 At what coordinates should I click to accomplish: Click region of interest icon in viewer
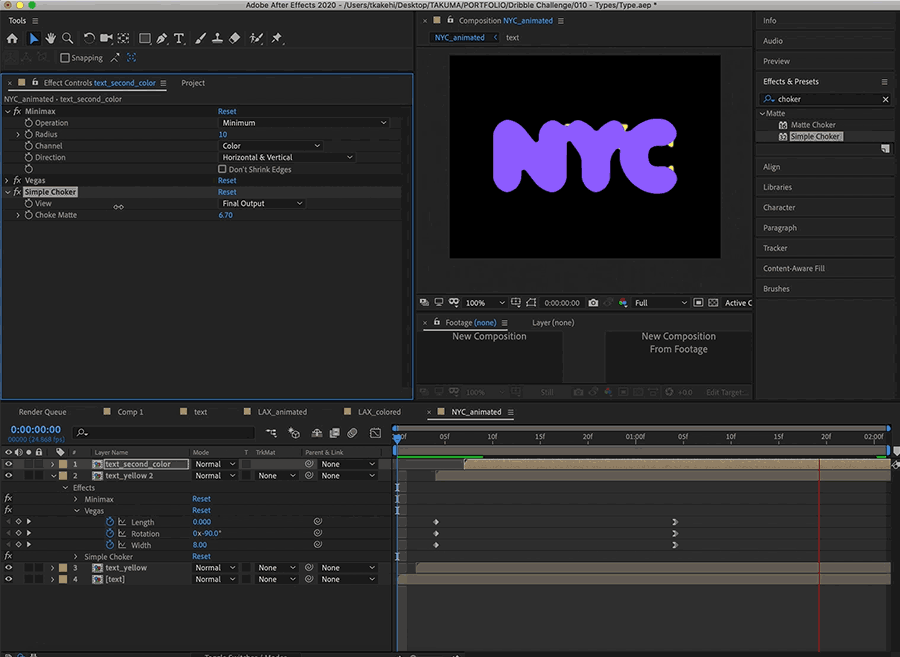[x=698, y=302]
